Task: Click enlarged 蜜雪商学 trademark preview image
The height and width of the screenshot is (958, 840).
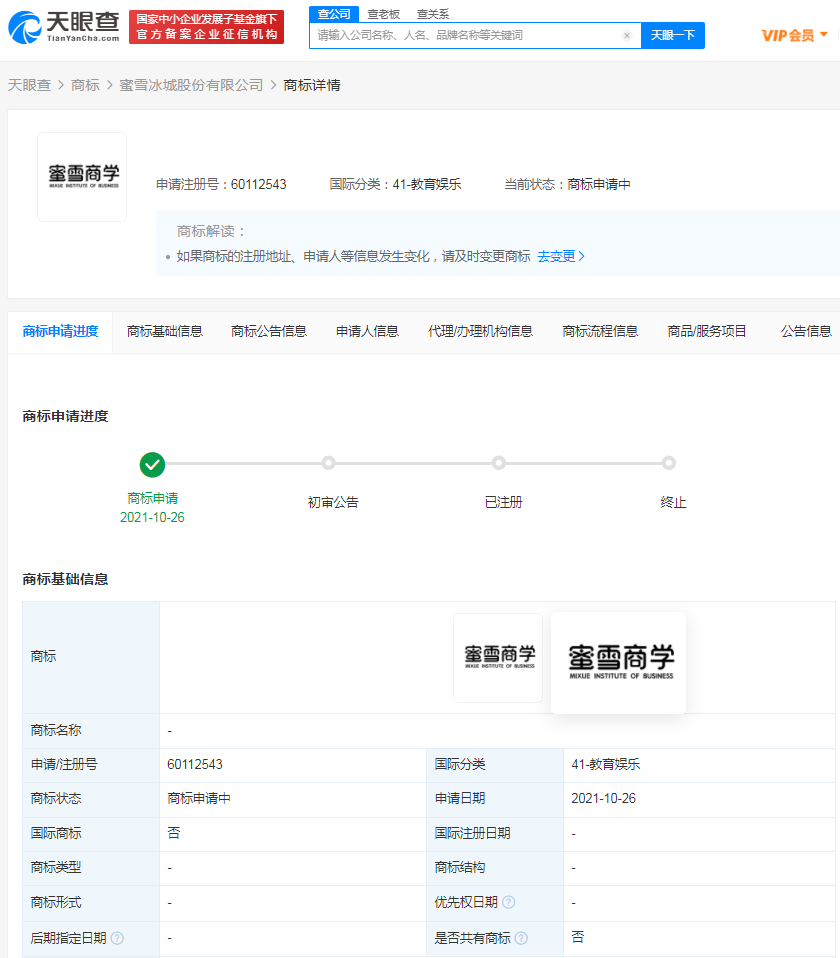Action: (x=618, y=663)
